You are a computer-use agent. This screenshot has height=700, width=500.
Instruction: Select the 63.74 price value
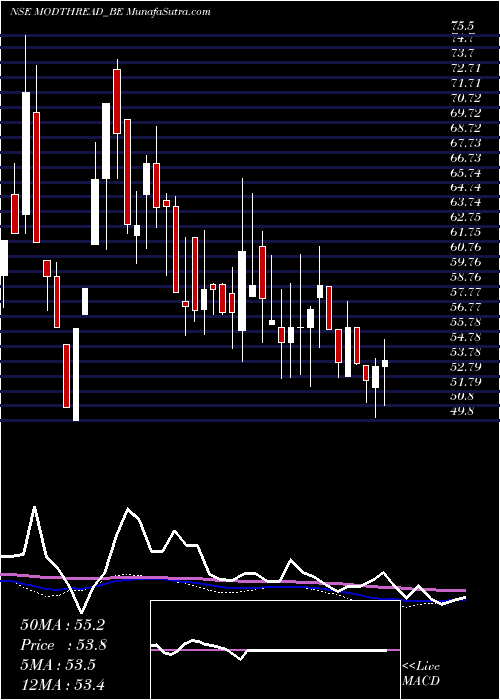pyautogui.click(x=465, y=202)
